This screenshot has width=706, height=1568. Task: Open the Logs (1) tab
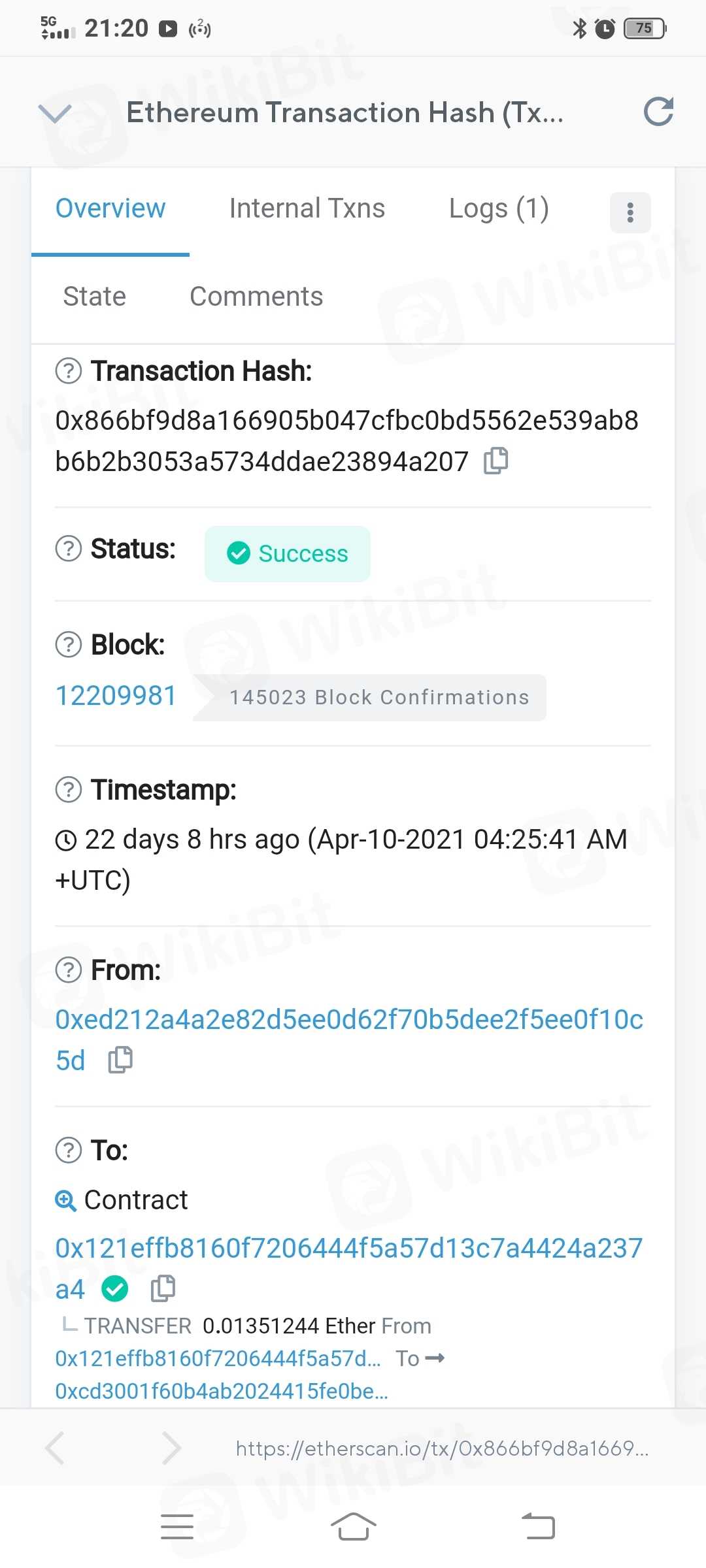(x=498, y=208)
